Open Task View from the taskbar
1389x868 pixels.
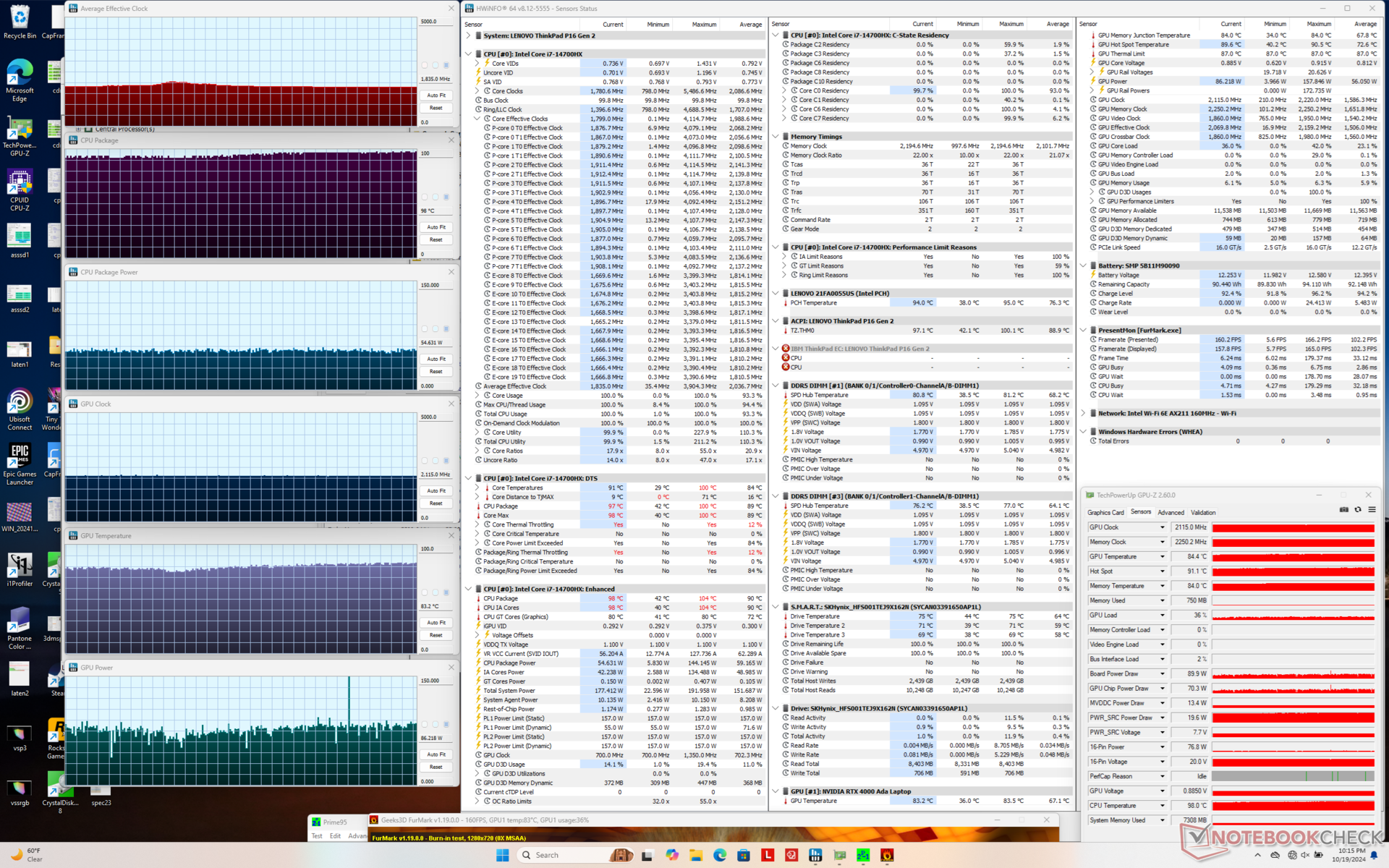coord(647,855)
